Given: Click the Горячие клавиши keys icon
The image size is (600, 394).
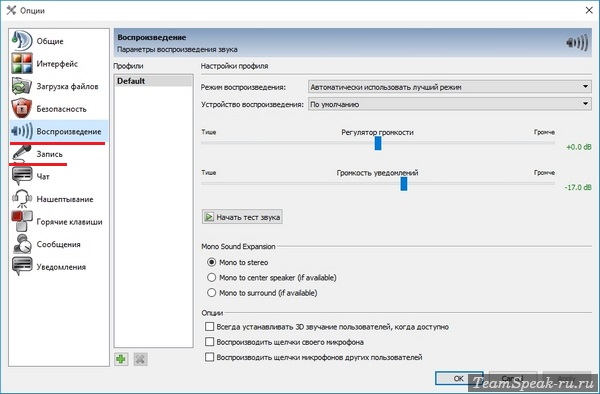Looking at the screenshot, I should point(22,221).
